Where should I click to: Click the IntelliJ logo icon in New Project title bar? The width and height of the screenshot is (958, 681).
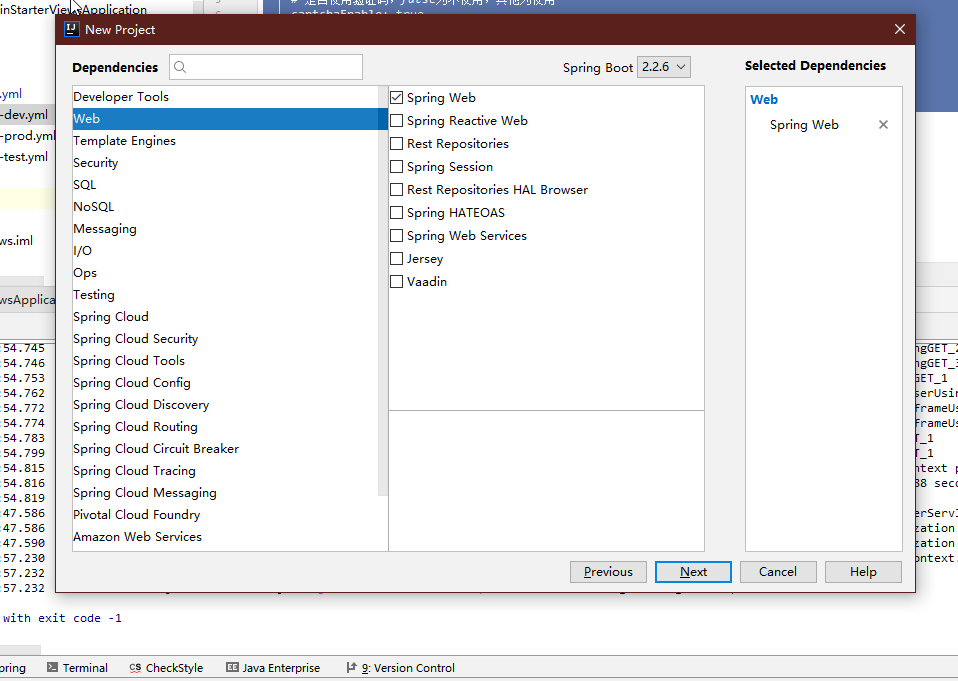pyautogui.click(x=72, y=29)
